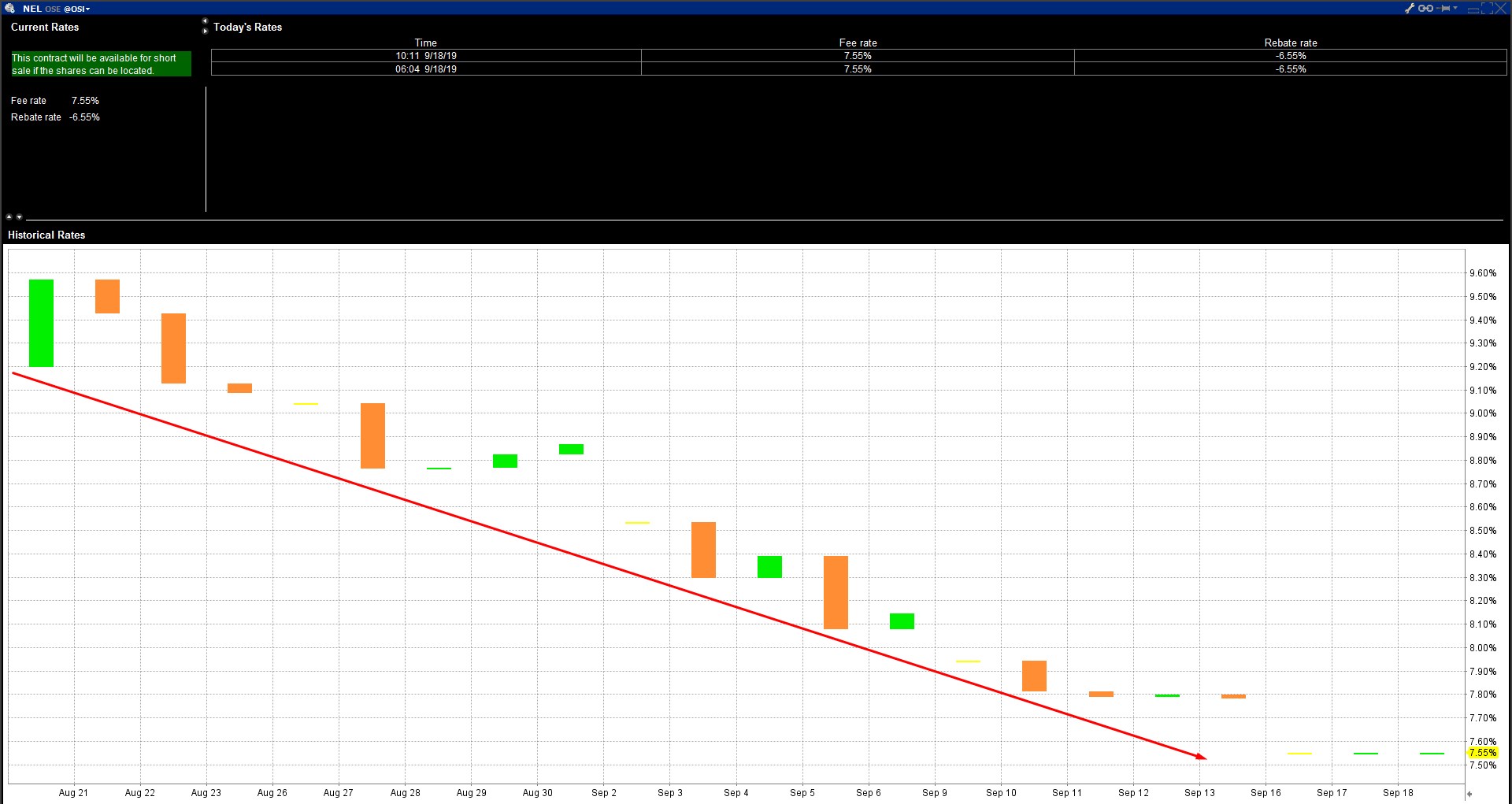Click the green Aug 21 bar in chart
This screenshot has height=804, width=1512.
coord(41,323)
